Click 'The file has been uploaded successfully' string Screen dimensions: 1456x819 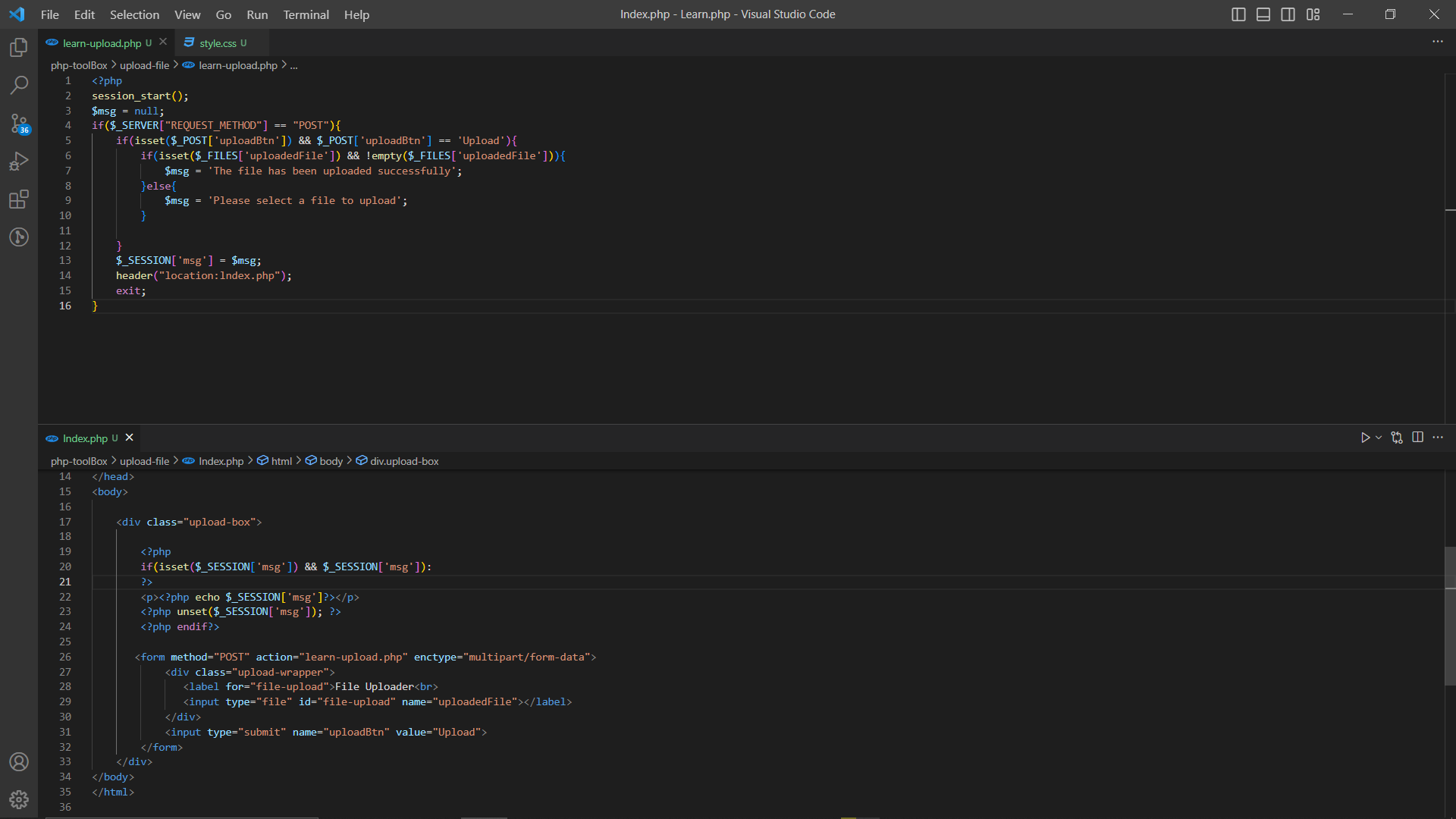331,171
